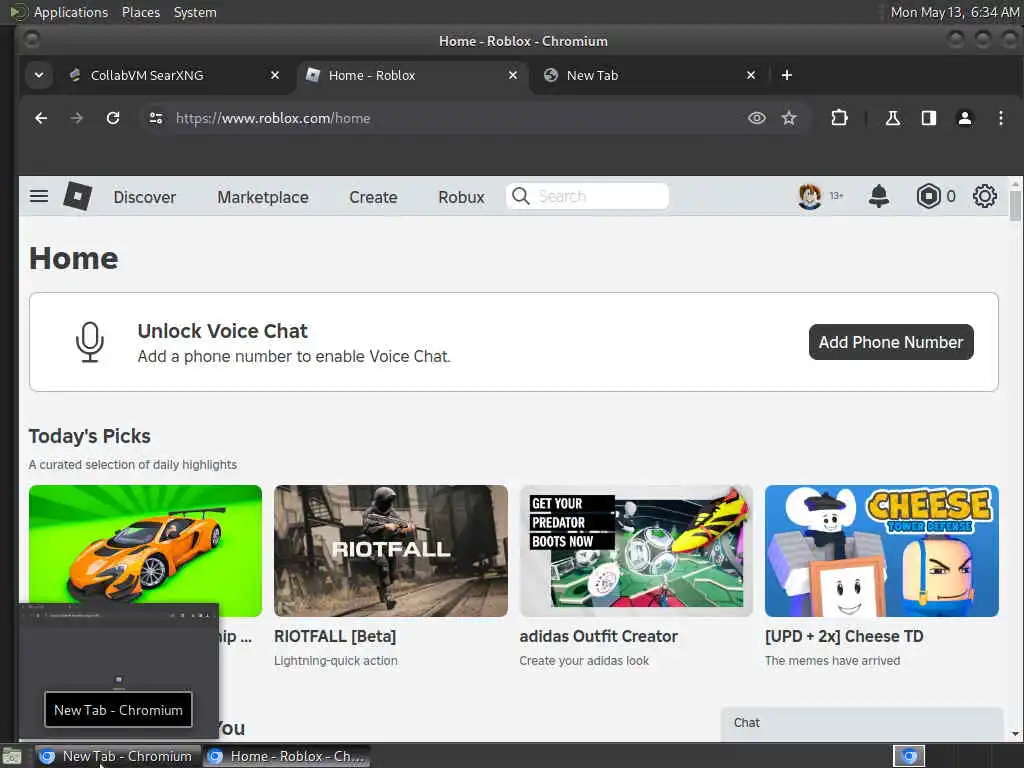Click the clock showing Mon May 13
The image size is (1024, 768).
954,12
